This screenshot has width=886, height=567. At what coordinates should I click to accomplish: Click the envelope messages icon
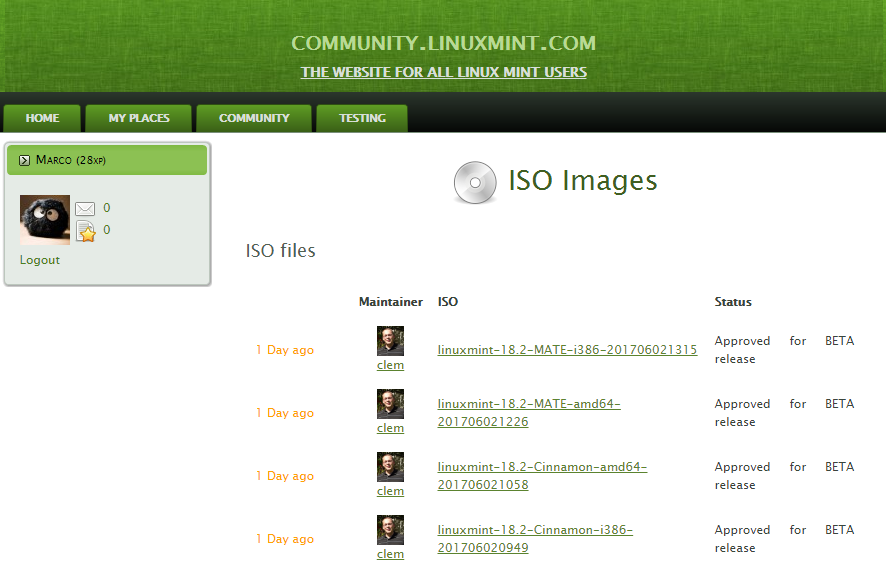pos(85,209)
